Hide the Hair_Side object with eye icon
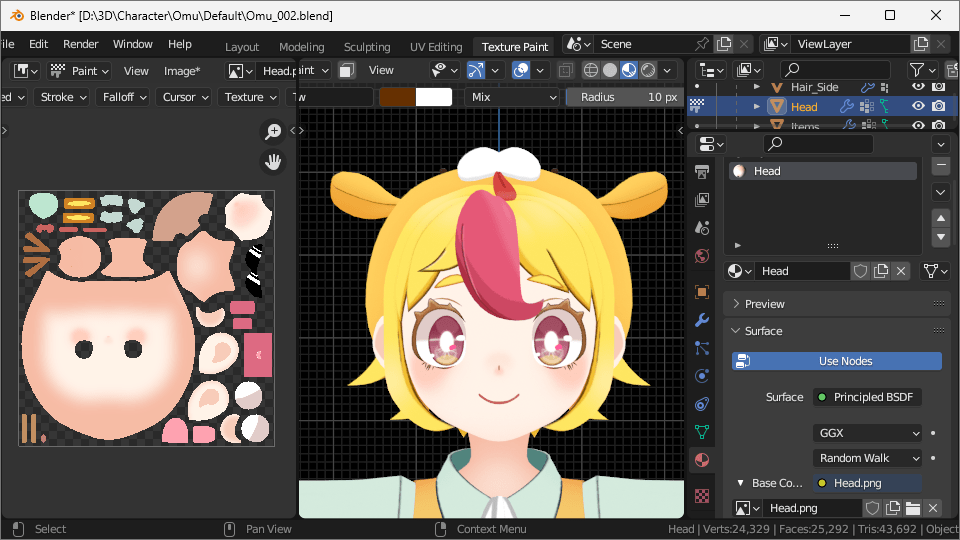 point(918,87)
